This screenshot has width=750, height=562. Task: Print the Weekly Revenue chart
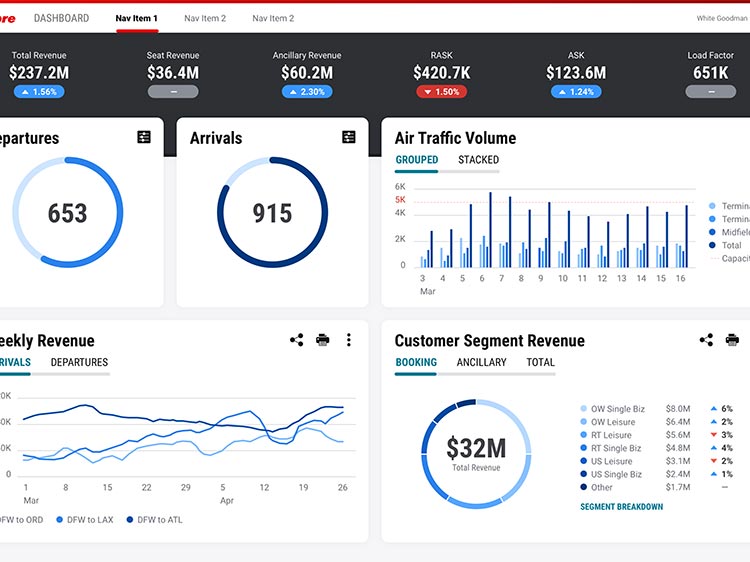[x=322, y=340]
